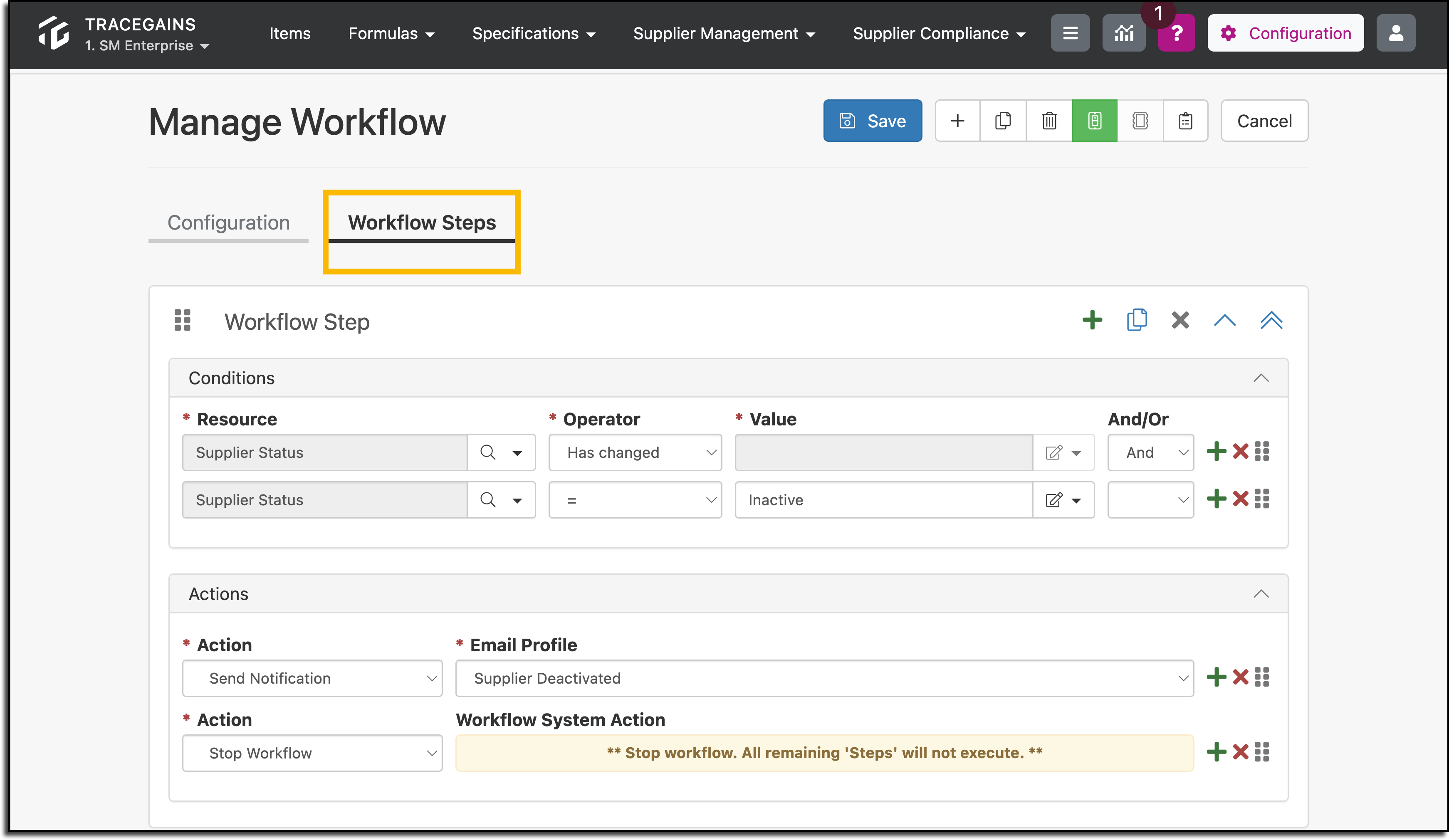
Task: Remove the Stop Workflow action row
Action: click(x=1241, y=751)
